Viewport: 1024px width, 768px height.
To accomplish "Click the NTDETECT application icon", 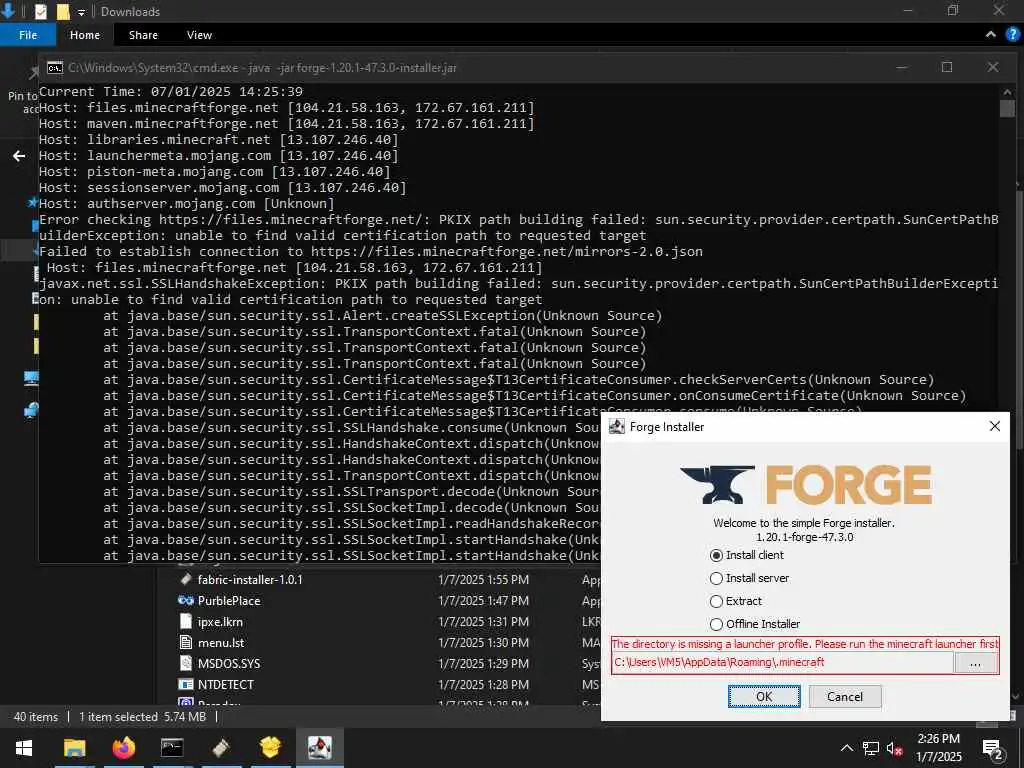I will coord(185,684).
